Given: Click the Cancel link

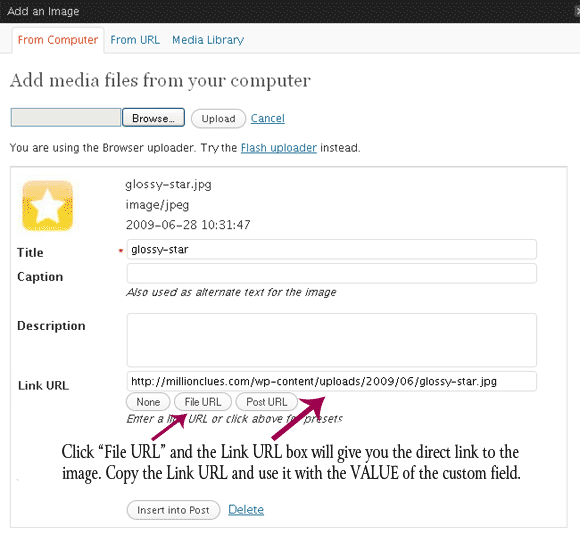Looking at the screenshot, I should pyautogui.click(x=267, y=118).
